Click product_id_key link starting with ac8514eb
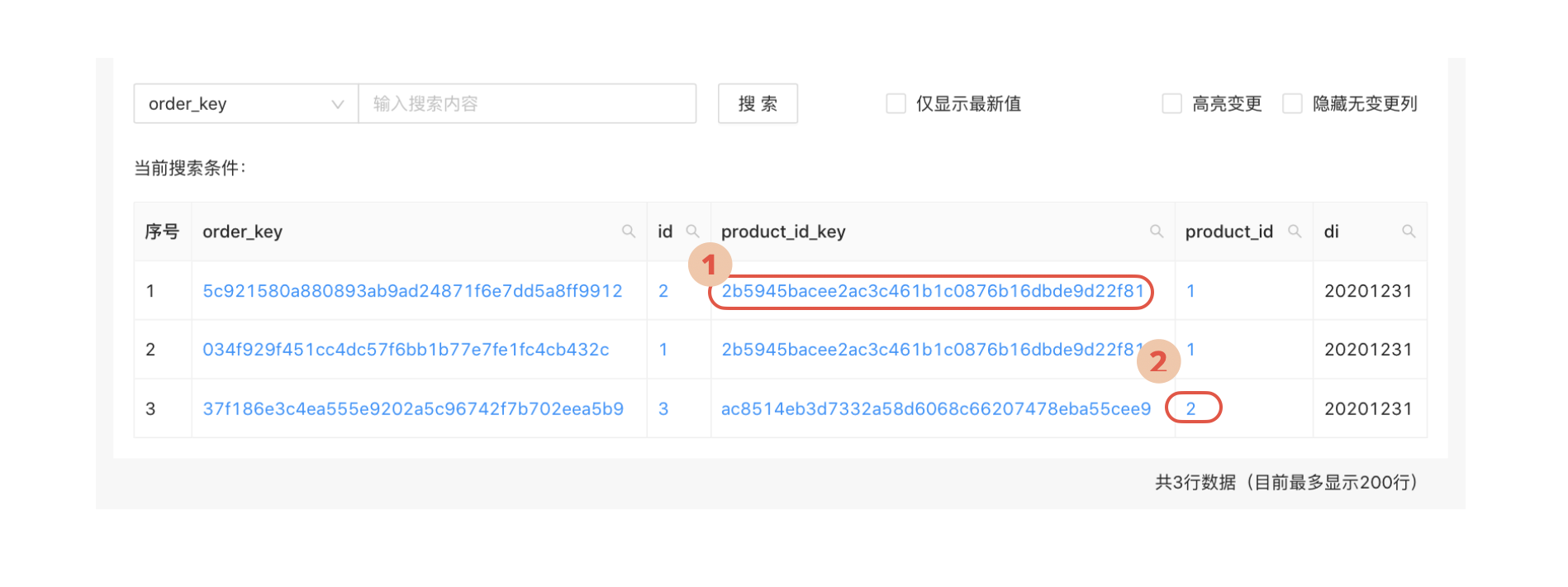 935,408
